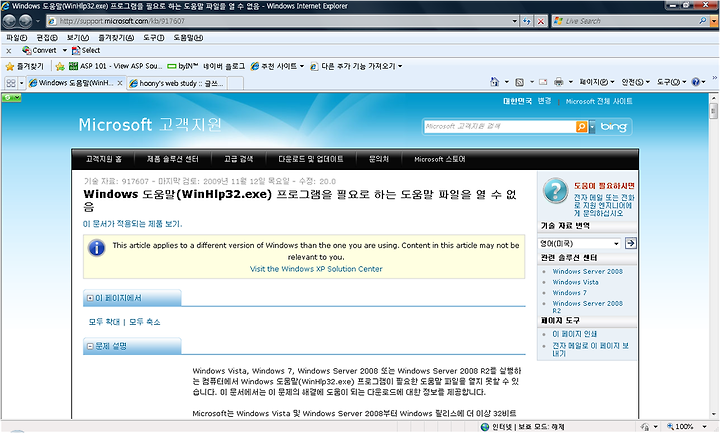
Task: Open the address bar URL history dropdown
Action: click(x=515, y=21)
